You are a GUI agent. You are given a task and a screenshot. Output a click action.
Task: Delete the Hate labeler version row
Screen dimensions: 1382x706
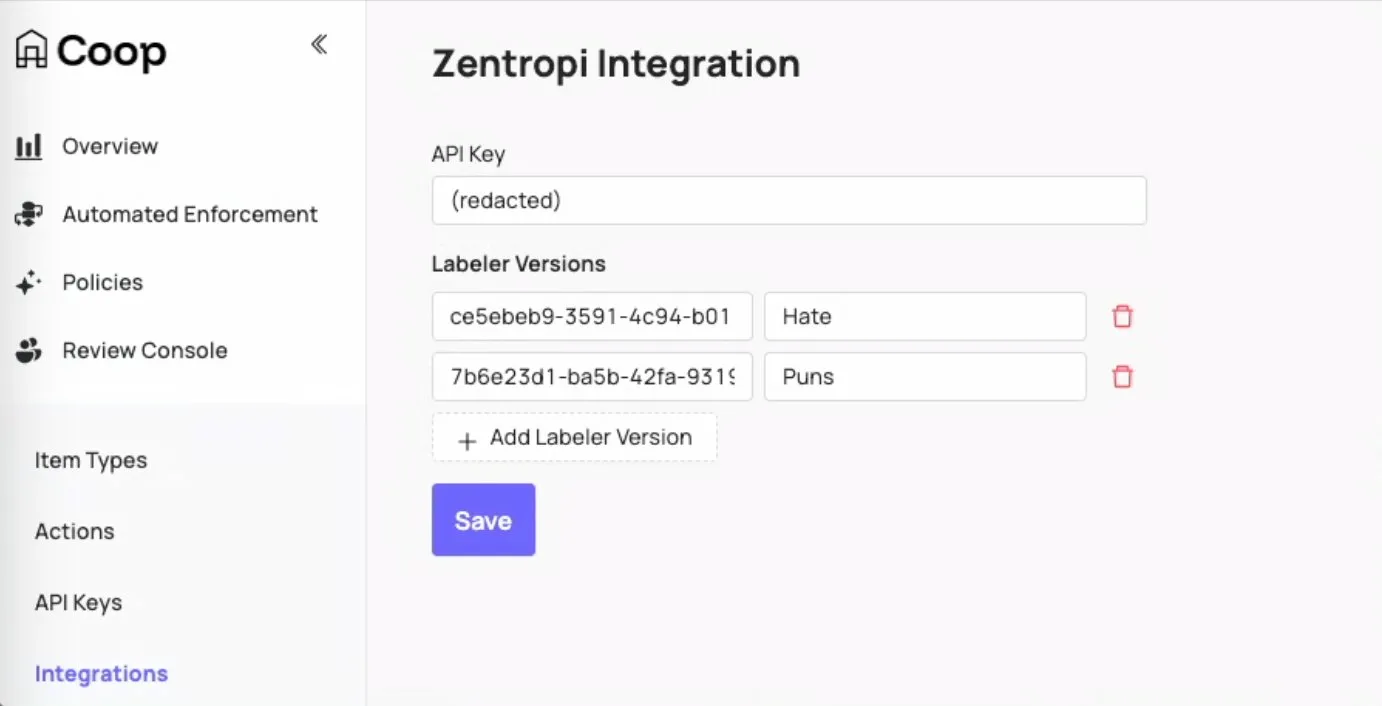(x=1123, y=317)
